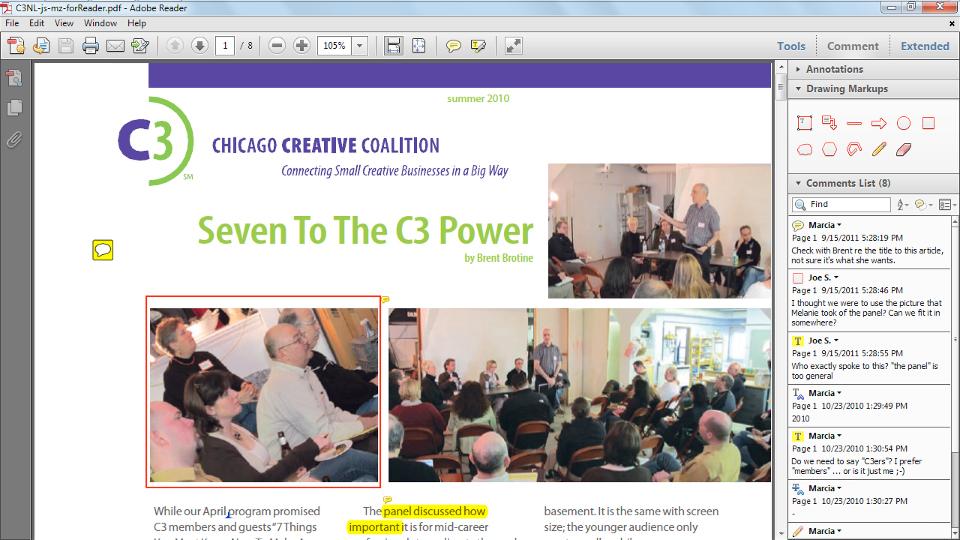Open the Extended pane
This screenshot has height=540, width=960.
(x=924, y=46)
